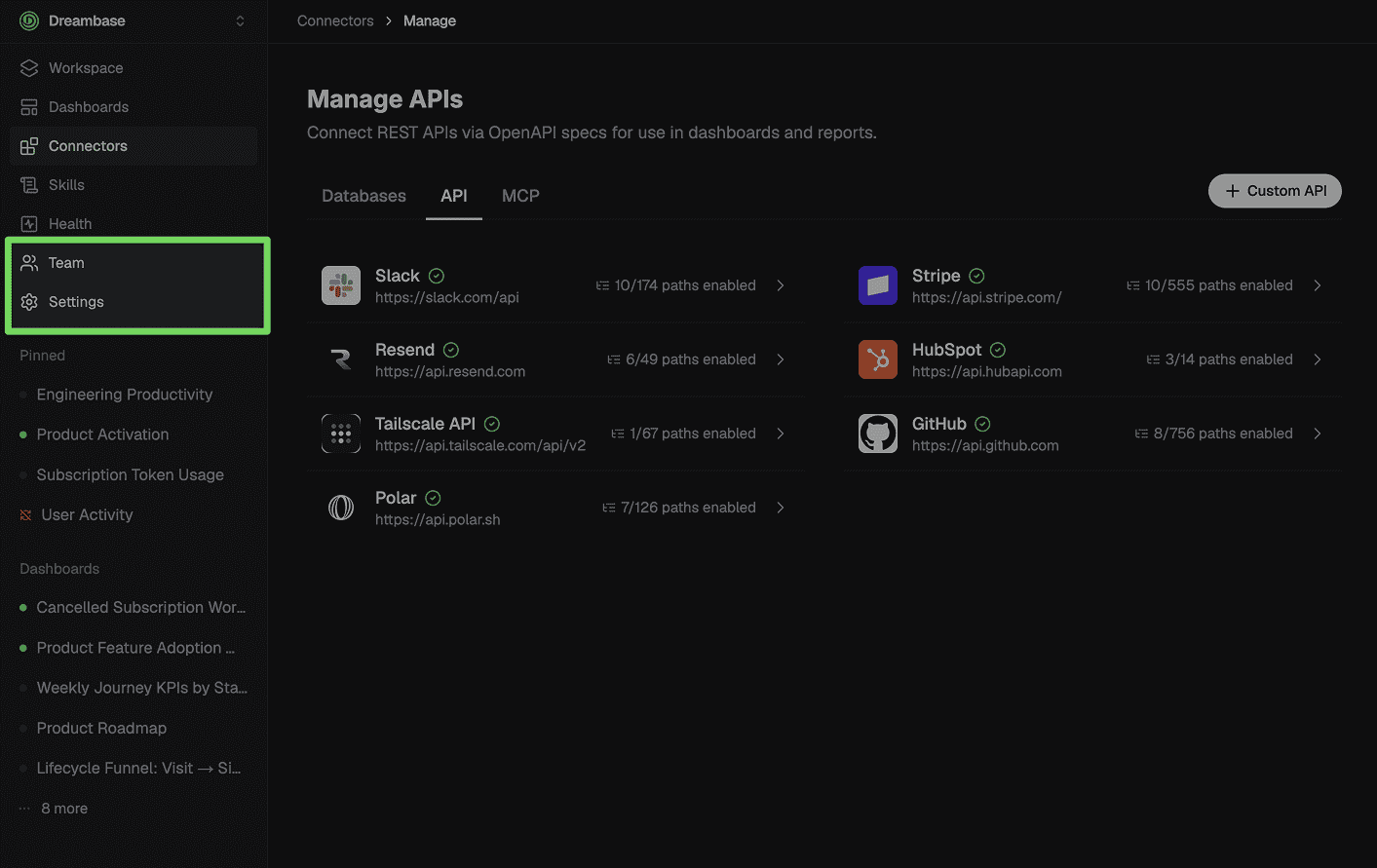1377x868 pixels.
Task: Click GitHub's 8/756 paths enabled text
Action: 1223,434
